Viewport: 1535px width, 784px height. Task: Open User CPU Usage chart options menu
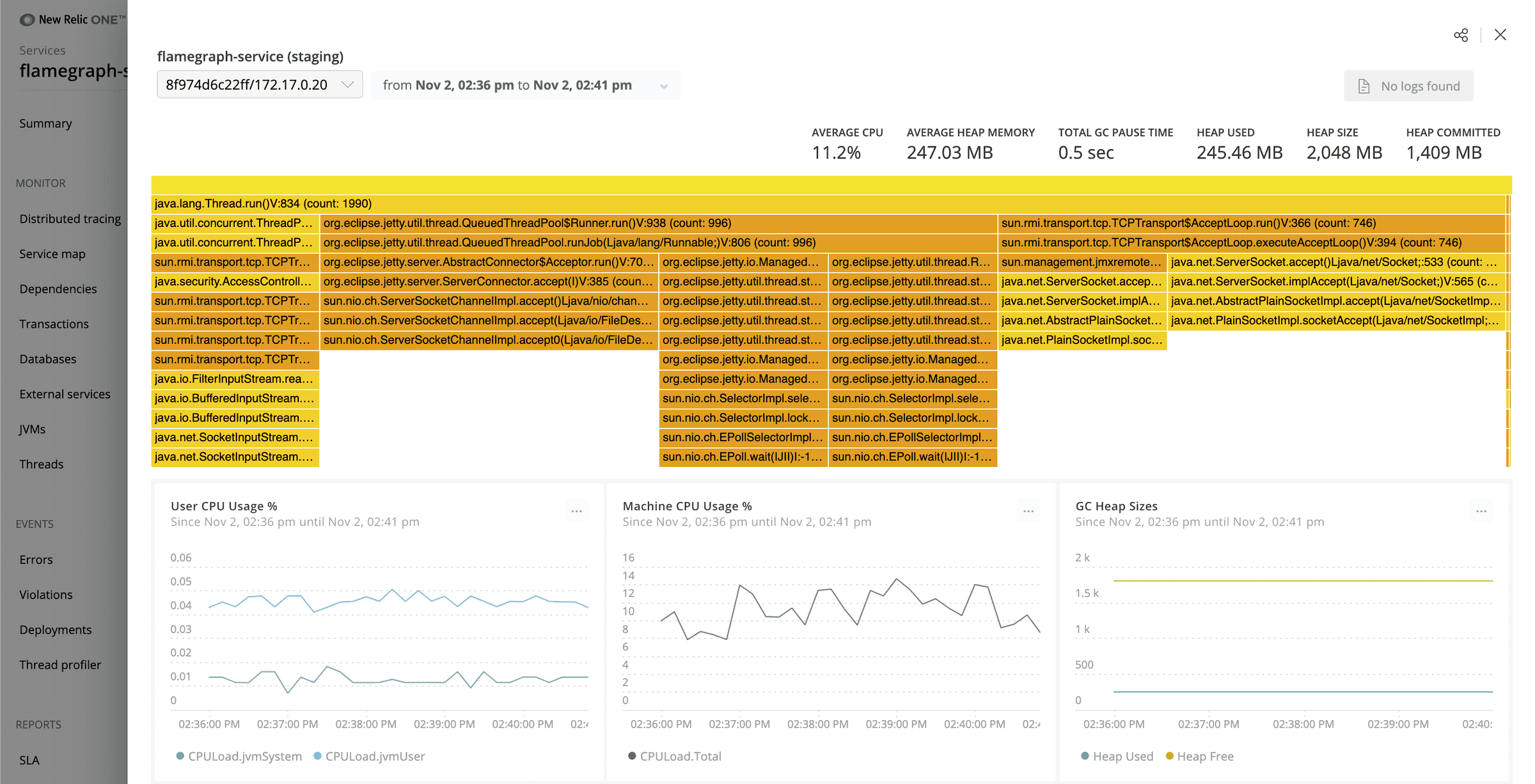pyautogui.click(x=576, y=511)
